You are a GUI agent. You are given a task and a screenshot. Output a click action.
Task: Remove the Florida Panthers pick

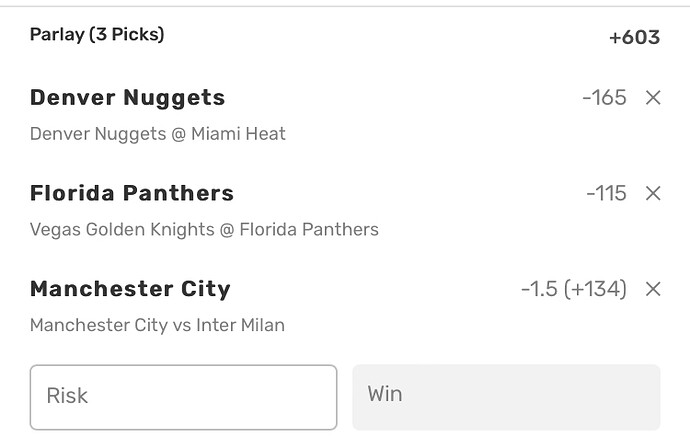point(653,193)
